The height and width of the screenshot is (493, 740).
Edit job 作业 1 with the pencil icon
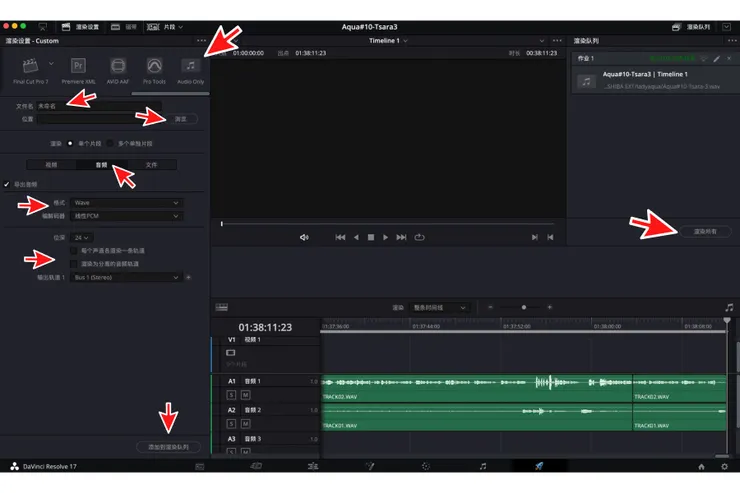click(x=717, y=58)
